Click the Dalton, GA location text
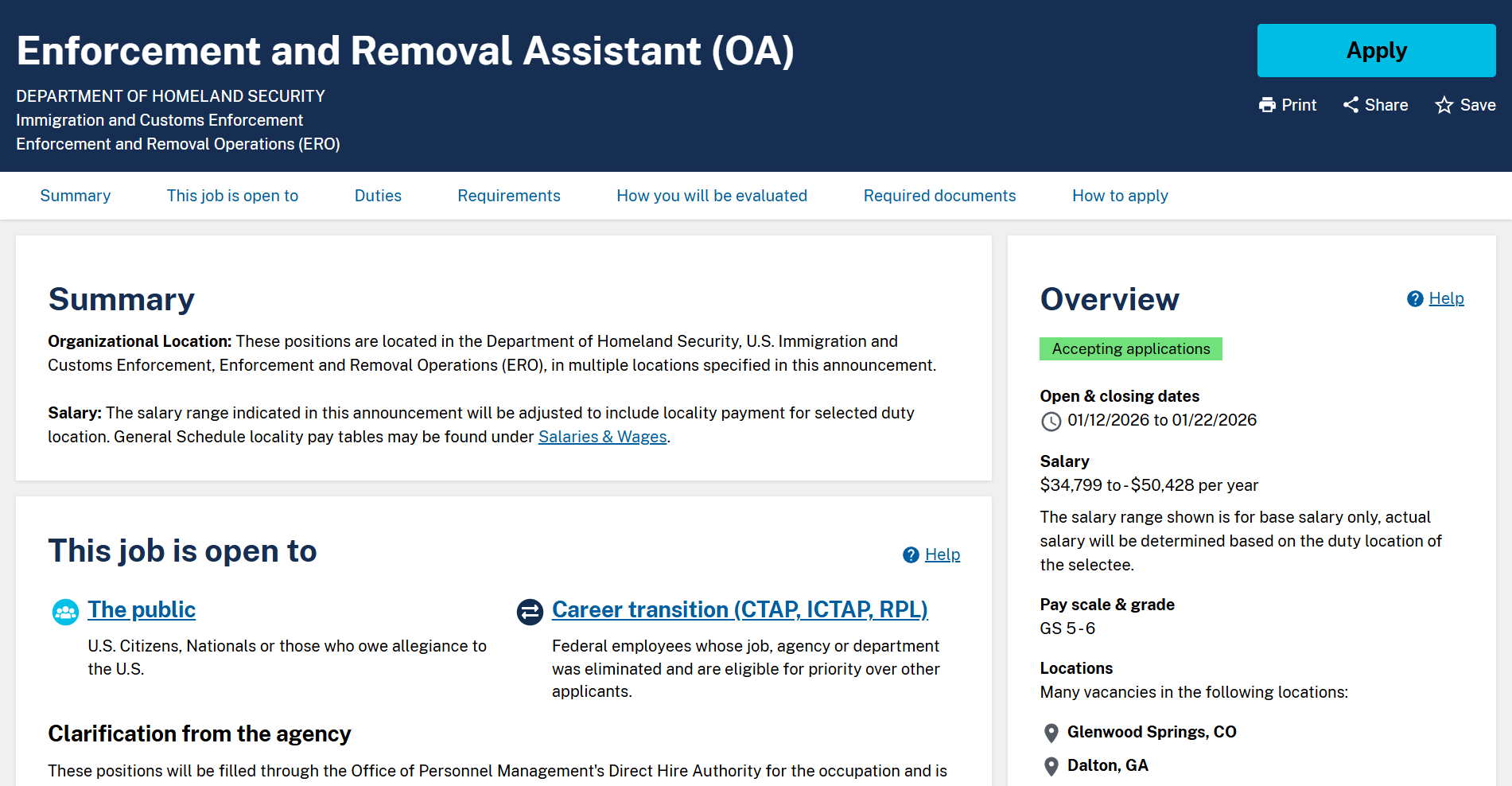Image resolution: width=1512 pixels, height=786 pixels. [x=1107, y=765]
